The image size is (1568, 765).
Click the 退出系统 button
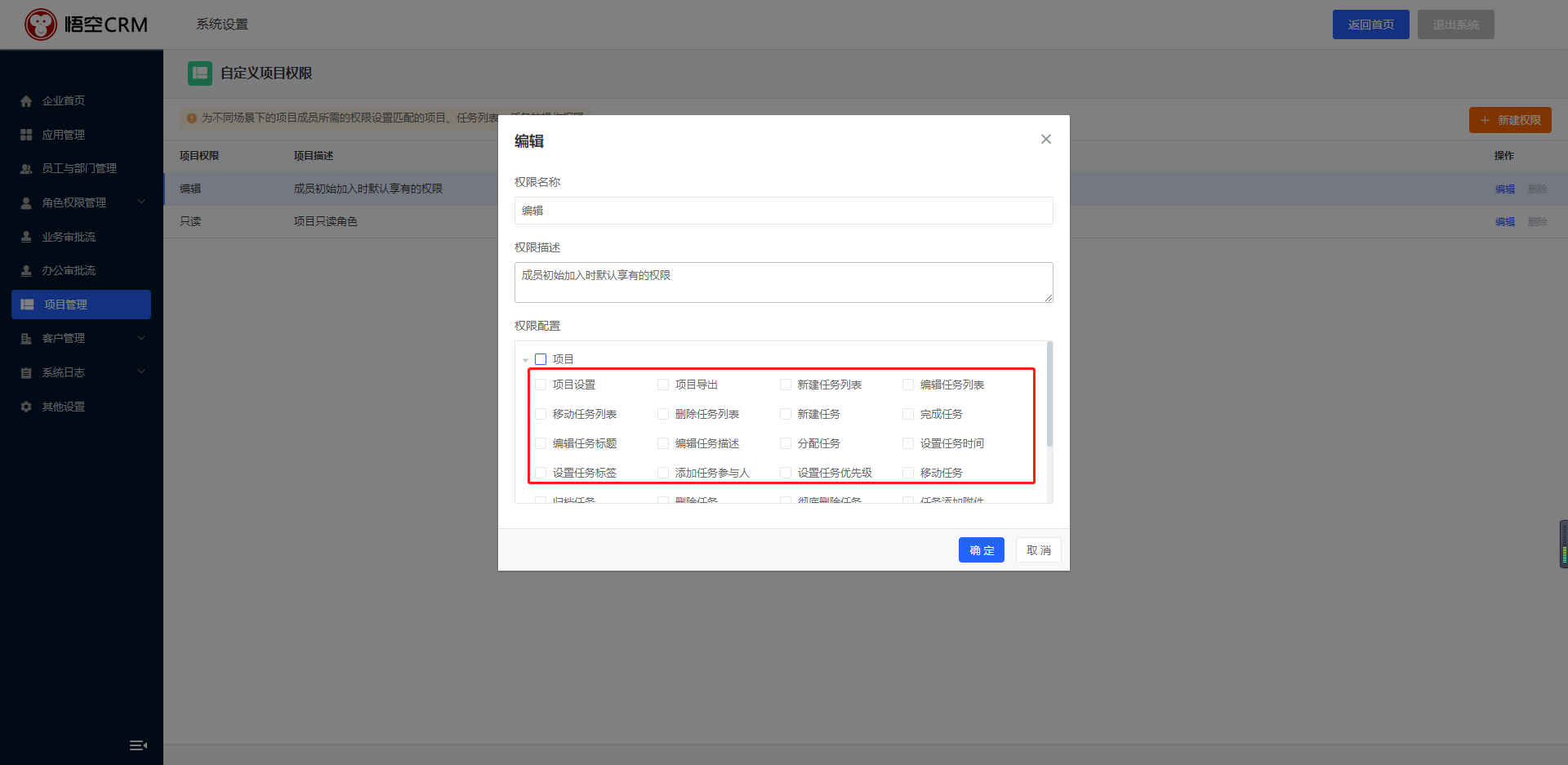(1456, 24)
